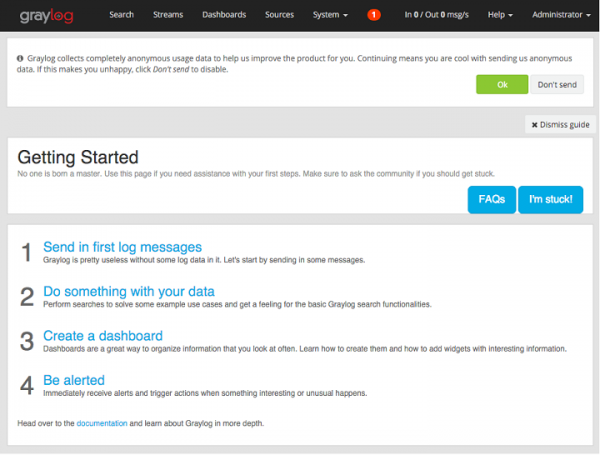
Task: Click 'Perform searches to solve some example use cases' text
Action: (x=237, y=305)
